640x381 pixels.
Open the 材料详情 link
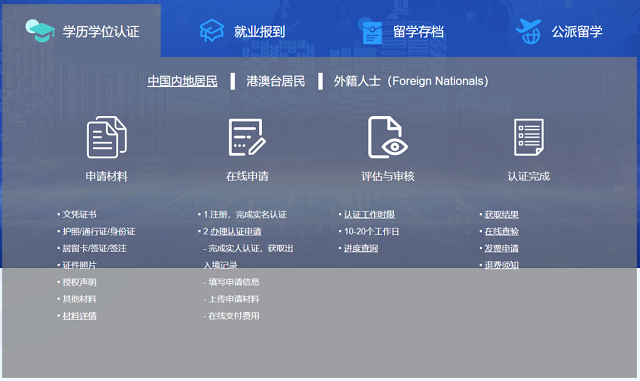click(x=79, y=316)
